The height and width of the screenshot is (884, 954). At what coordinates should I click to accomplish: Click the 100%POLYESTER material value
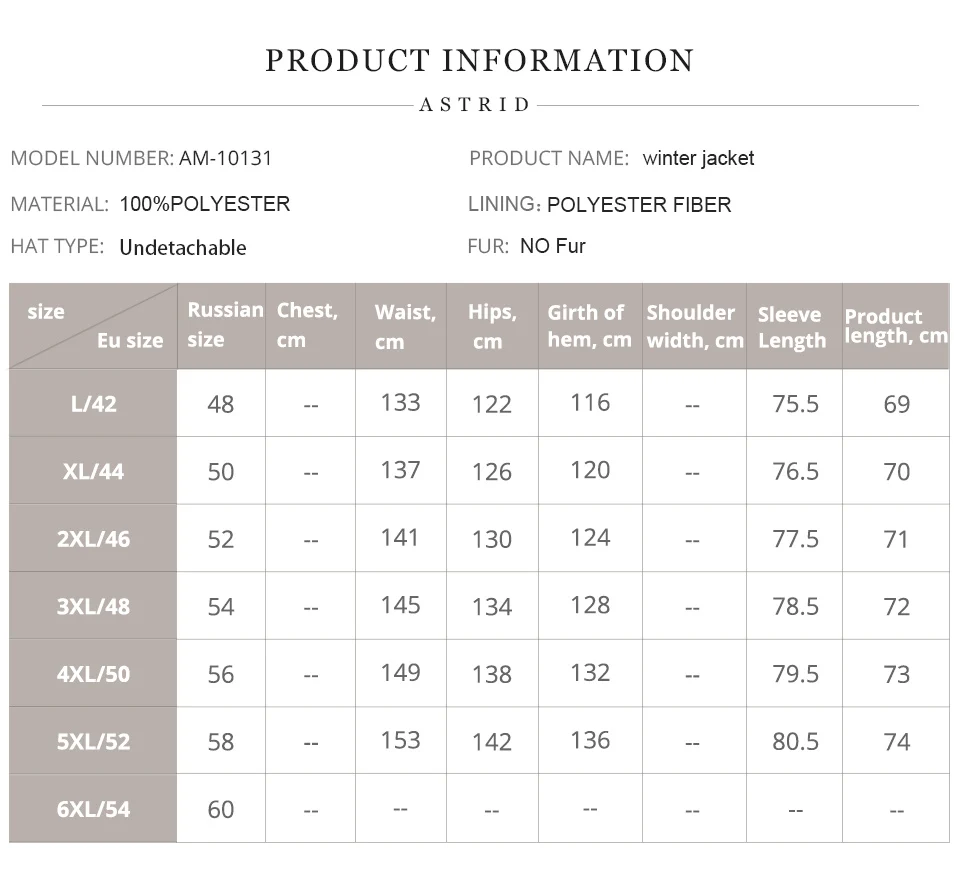[x=204, y=204]
